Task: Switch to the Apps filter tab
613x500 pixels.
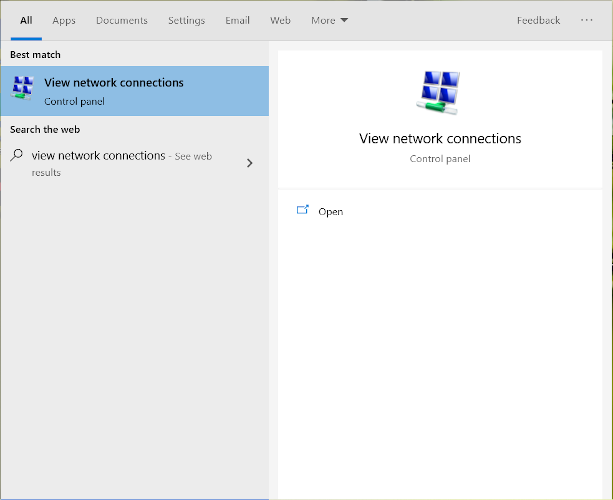Action: tap(64, 20)
